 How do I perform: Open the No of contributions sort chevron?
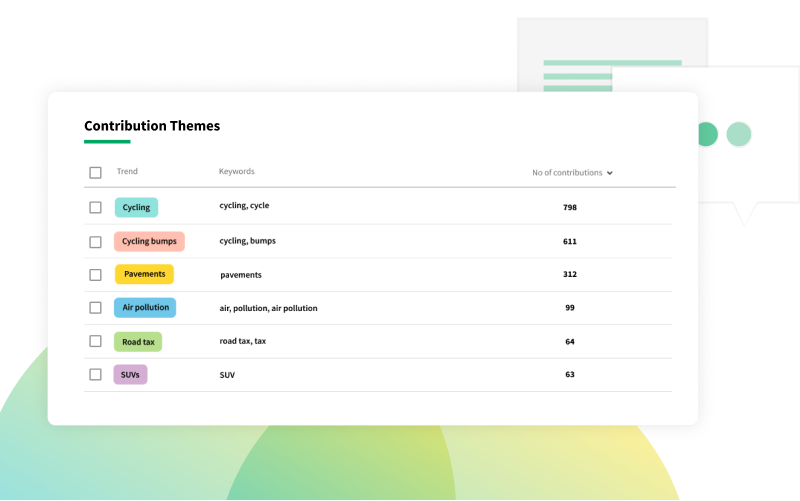click(610, 173)
